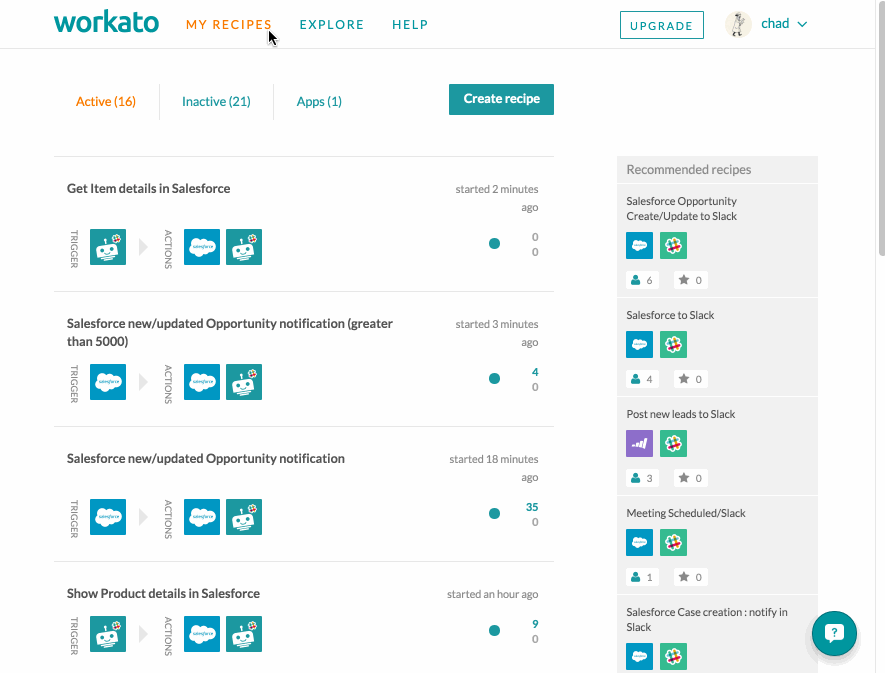Click Slack icon under Case creation notify recipe
The width and height of the screenshot is (885, 673).
[x=673, y=656]
